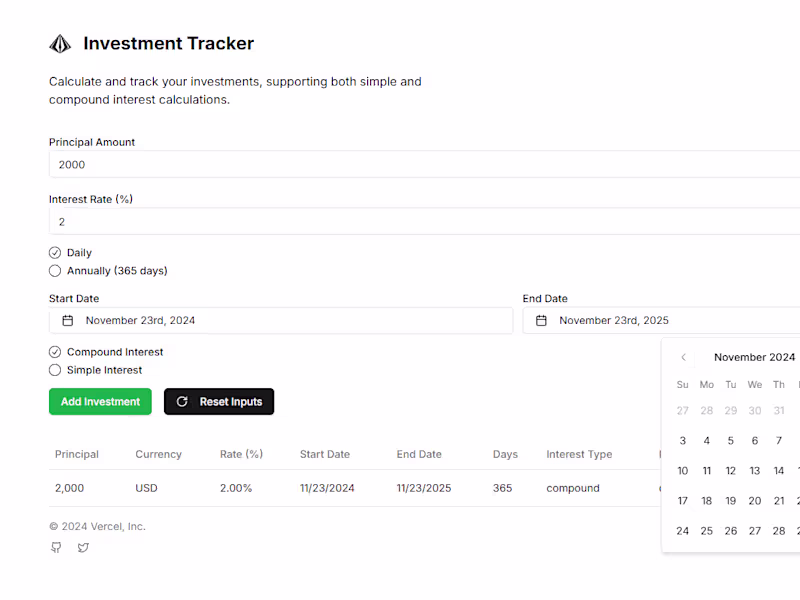Open GitHub via the footer icon
800x600 pixels.
point(56,547)
